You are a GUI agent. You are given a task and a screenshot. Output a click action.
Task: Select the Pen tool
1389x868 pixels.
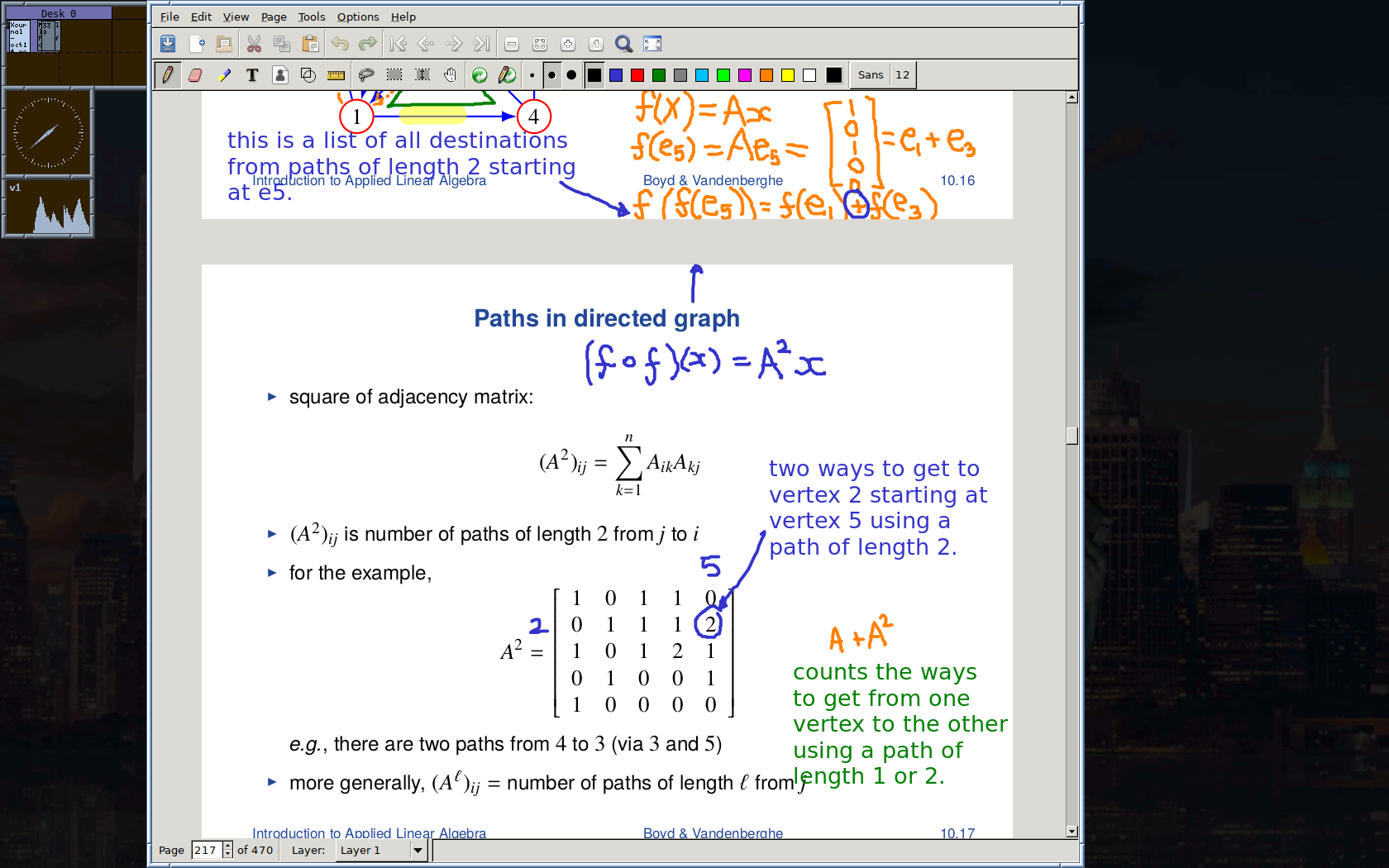pos(167,74)
